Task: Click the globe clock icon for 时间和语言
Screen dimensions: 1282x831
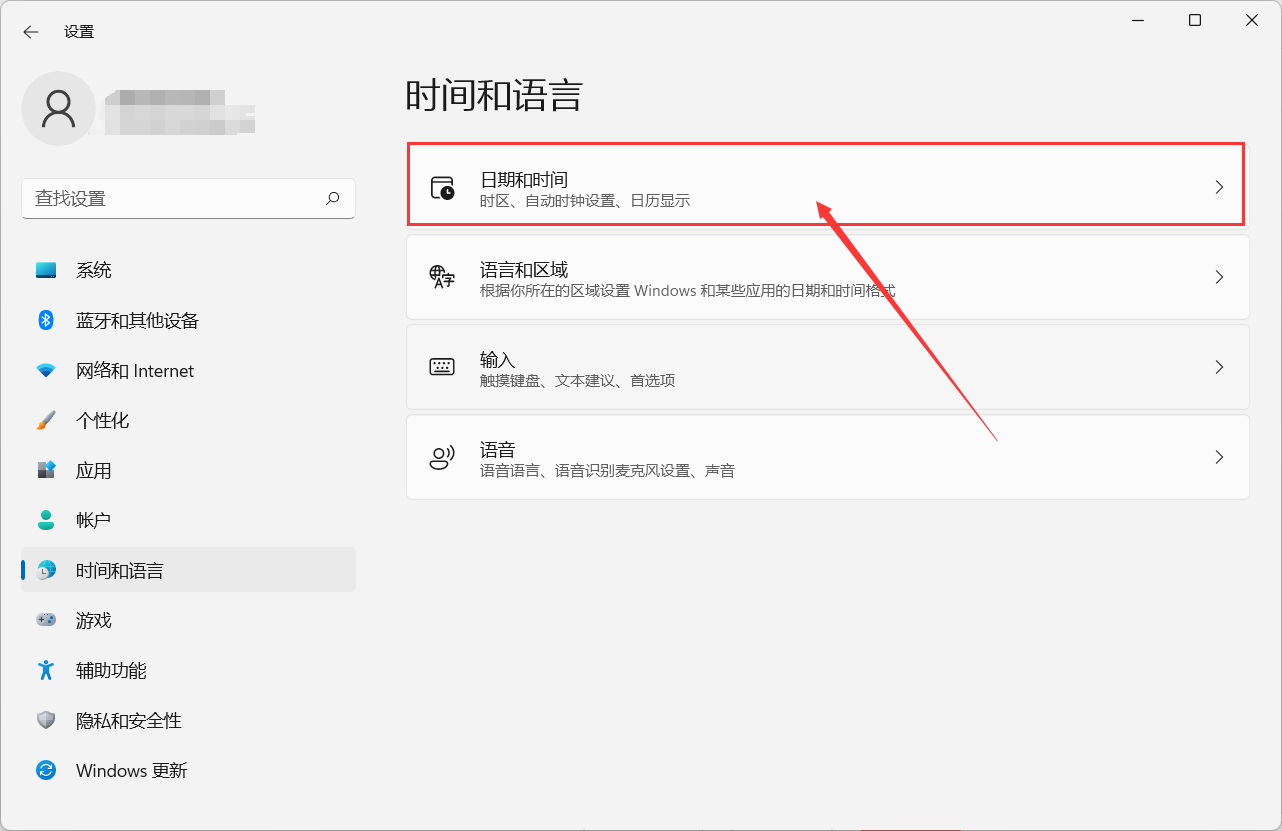Action: (46, 570)
